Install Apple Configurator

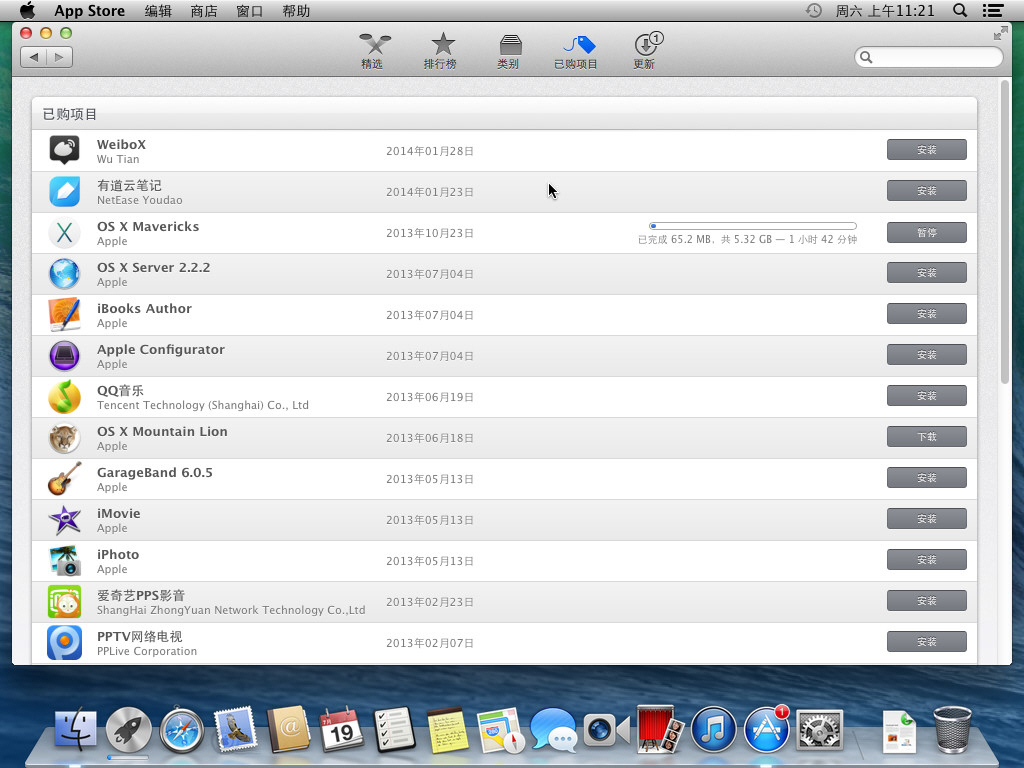click(x=927, y=355)
